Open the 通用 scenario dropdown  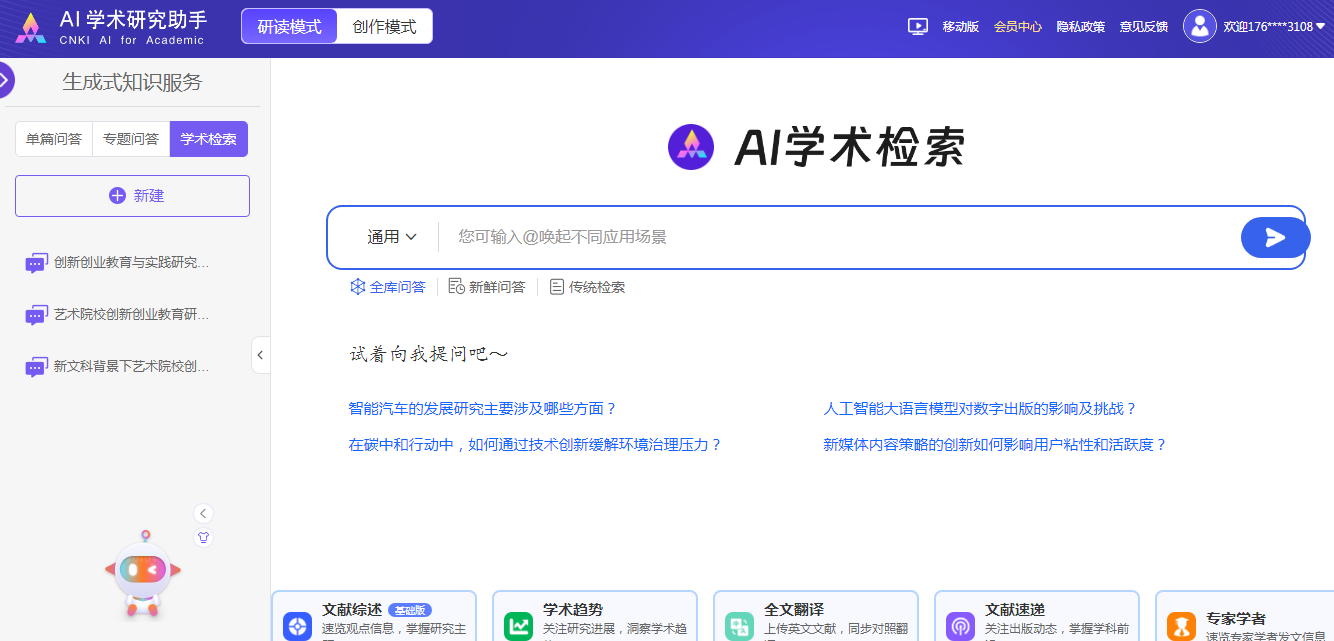[392, 237]
